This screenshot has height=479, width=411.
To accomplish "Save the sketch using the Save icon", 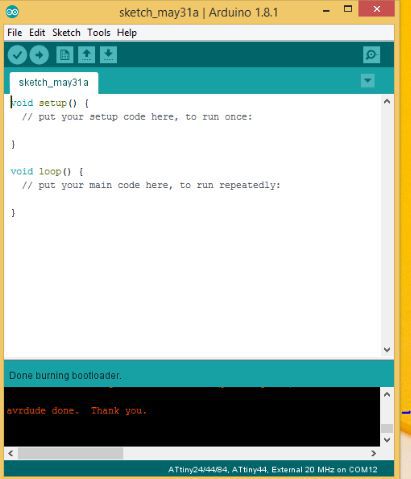I will (108, 55).
